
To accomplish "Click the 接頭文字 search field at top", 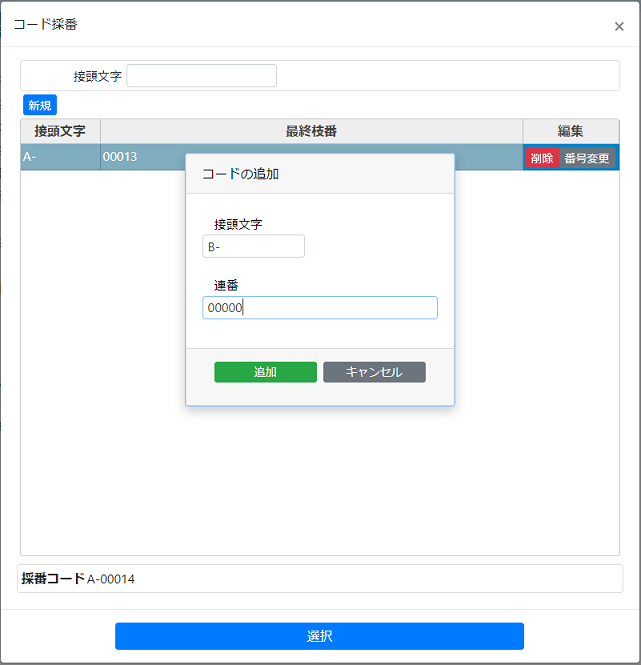I will coord(201,76).
